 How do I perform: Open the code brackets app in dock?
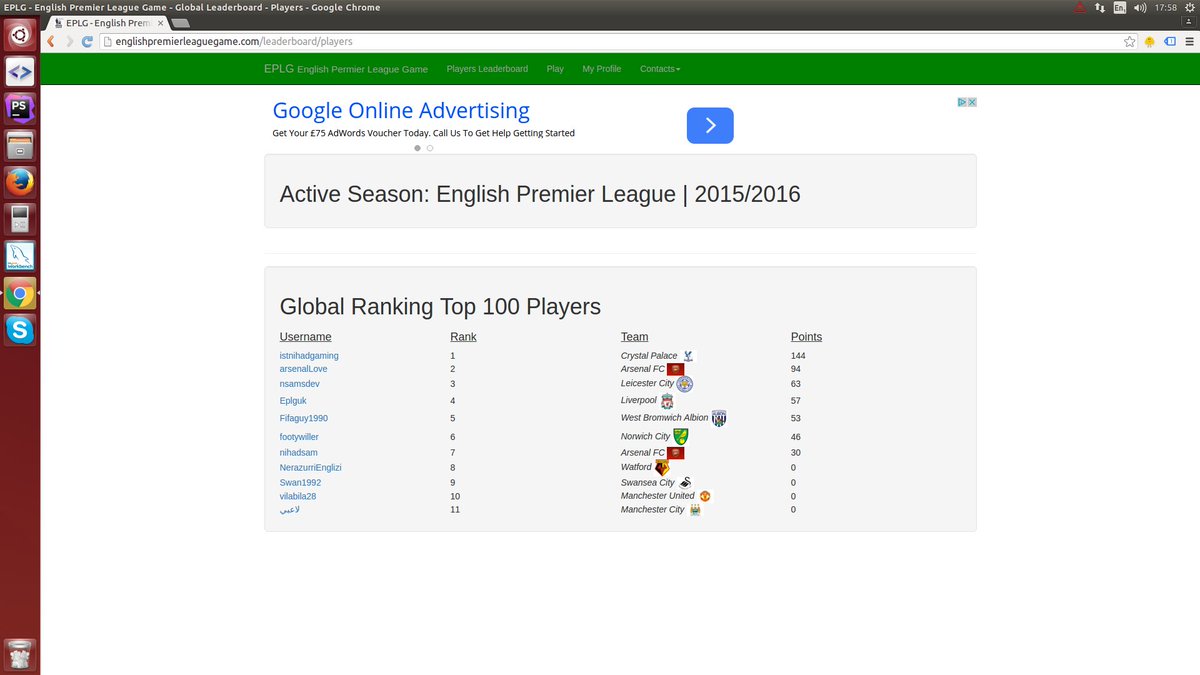(x=20, y=72)
